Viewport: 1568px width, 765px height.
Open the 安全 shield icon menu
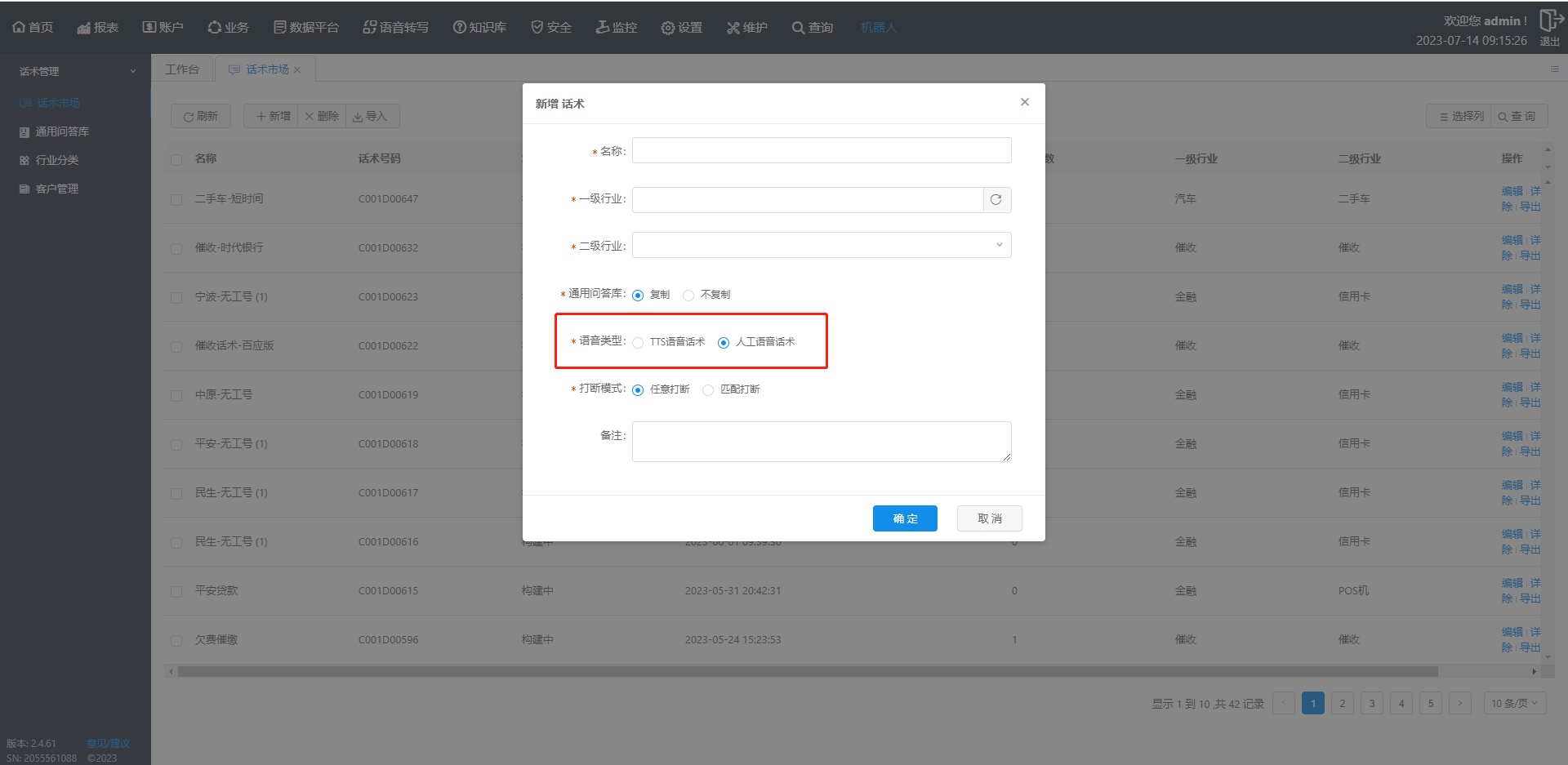pos(537,28)
